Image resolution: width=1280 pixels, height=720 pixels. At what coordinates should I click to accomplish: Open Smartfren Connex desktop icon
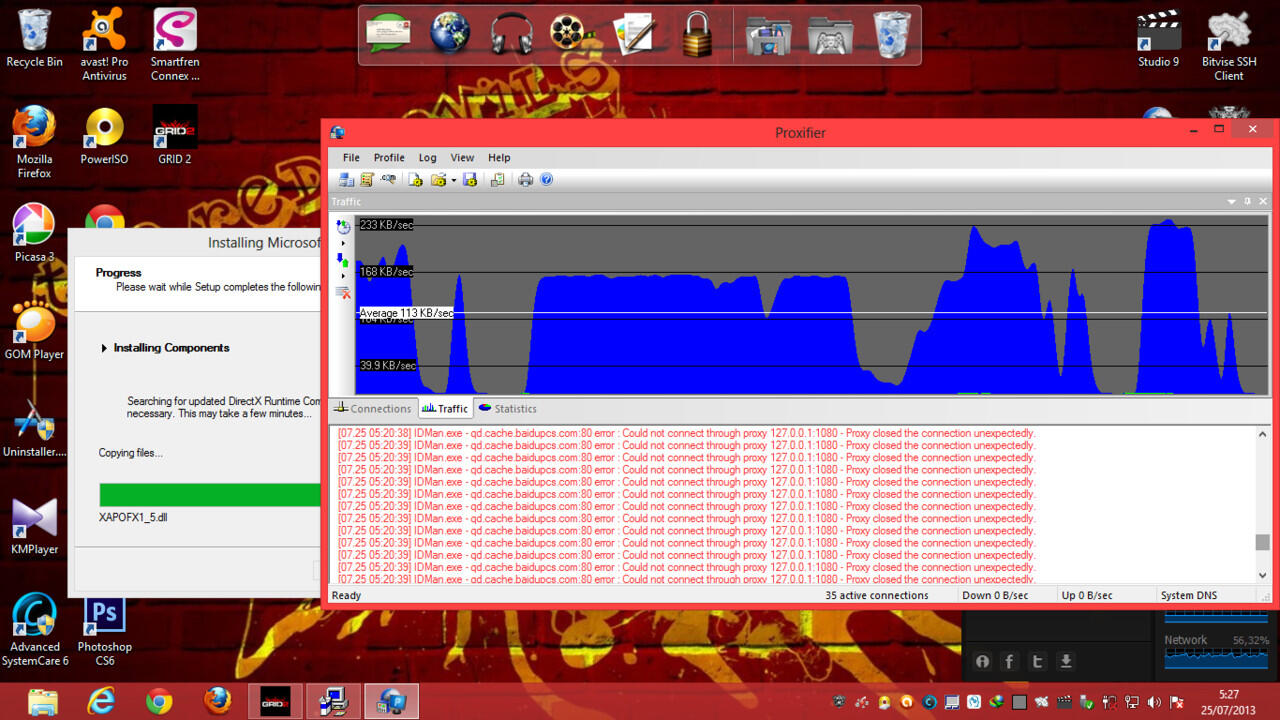point(175,45)
